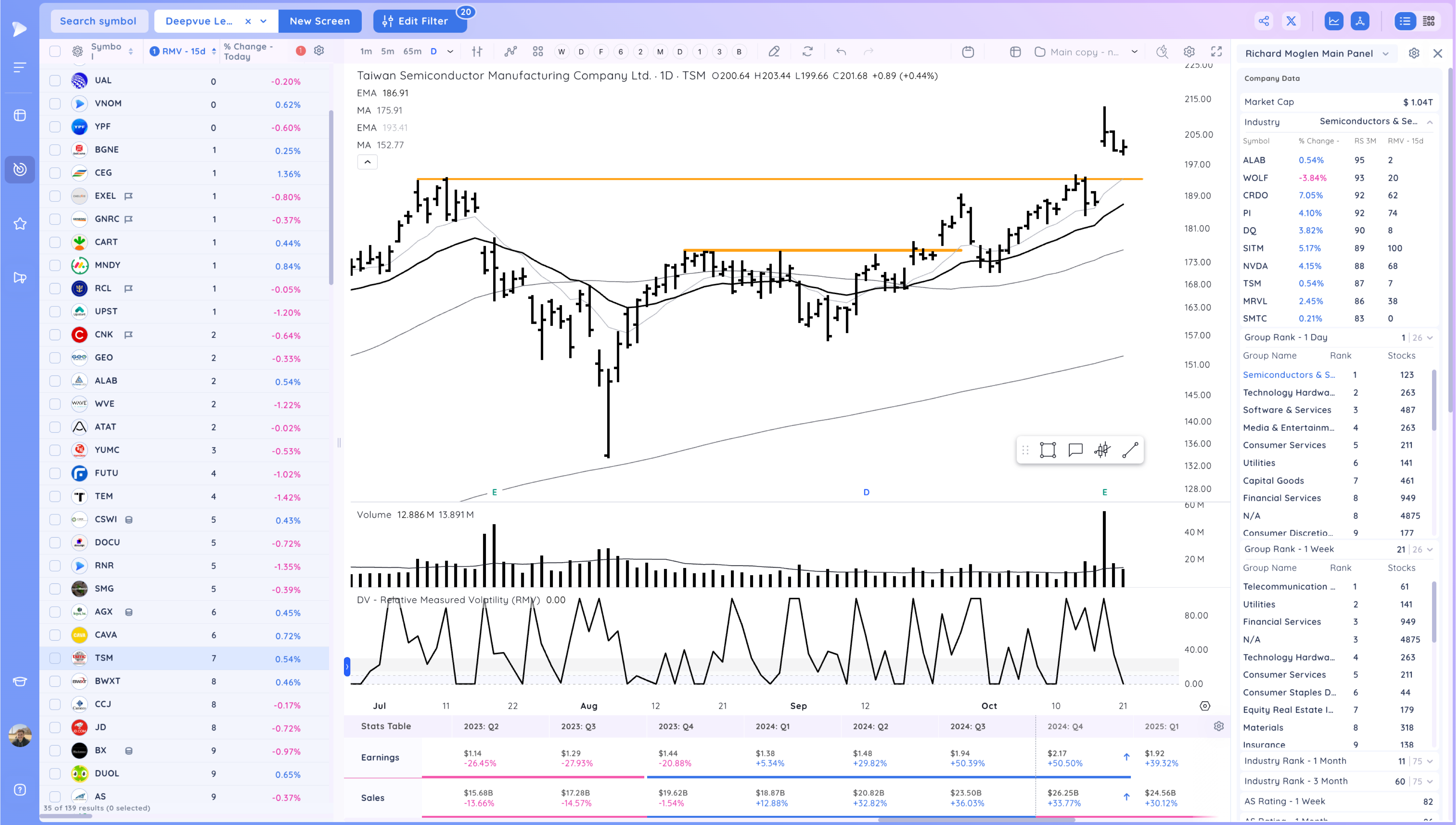The width and height of the screenshot is (1456, 825).
Task: Select the 5m timeframe
Action: (x=387, y=52)
